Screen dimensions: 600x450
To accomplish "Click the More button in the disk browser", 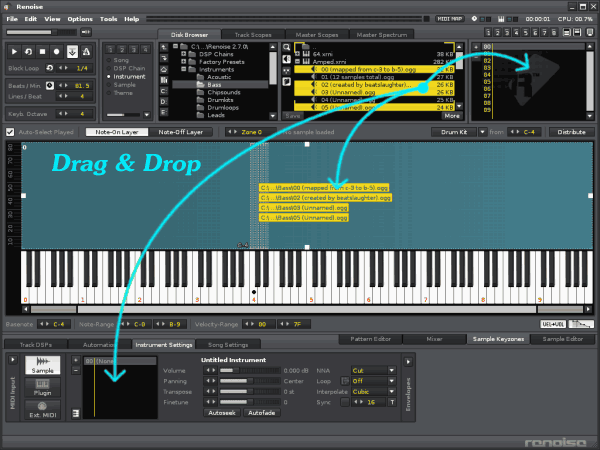I will [x=452, y=116].
